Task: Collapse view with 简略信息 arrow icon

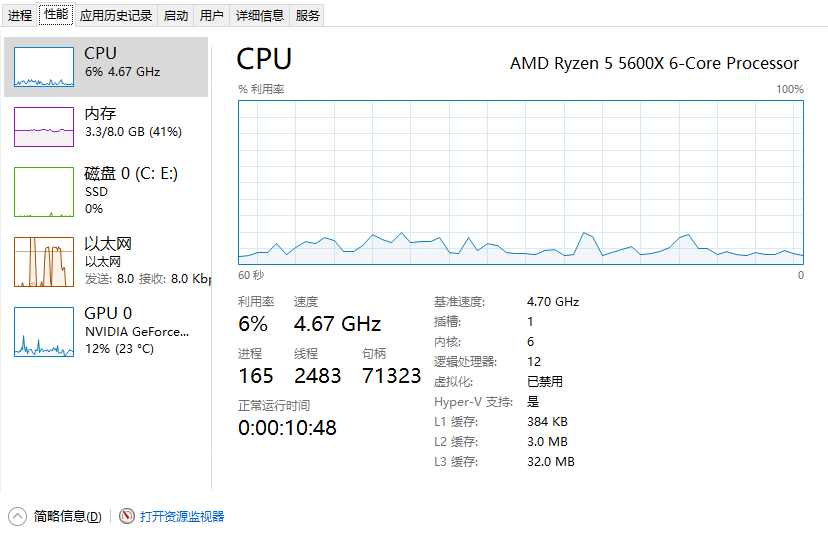Action: [x=17, y=516]
